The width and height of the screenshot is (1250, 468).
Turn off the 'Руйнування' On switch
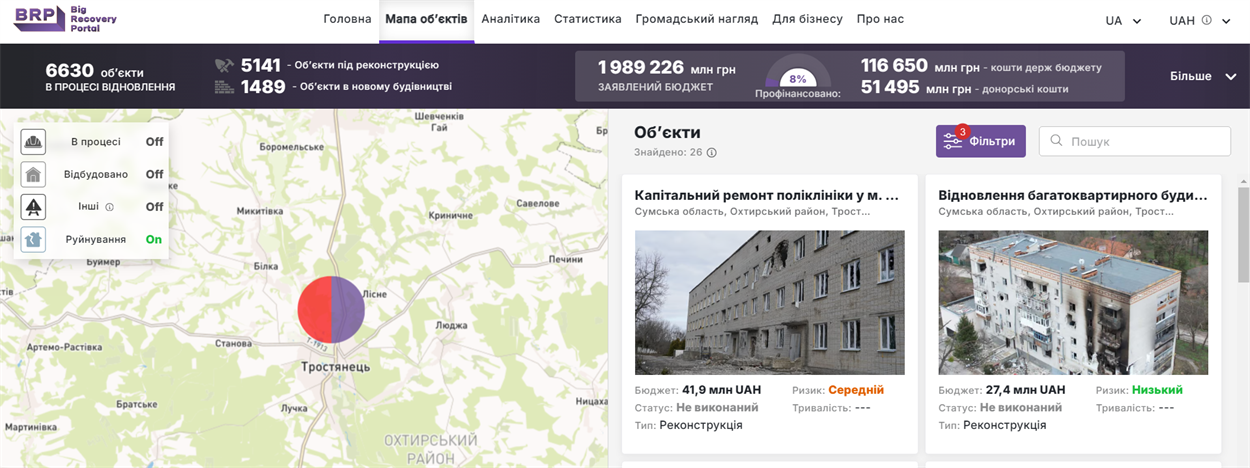pos(154,239)
